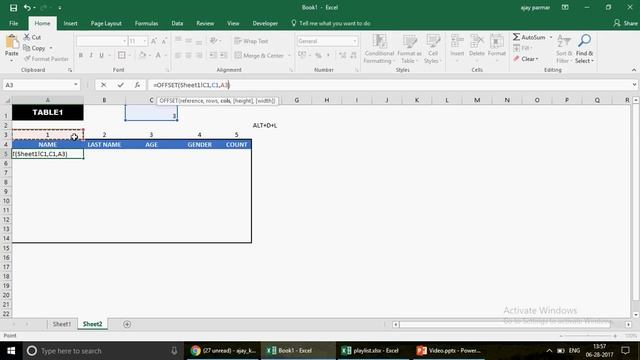Click the Undo arrow icon
Viewport: 640px width, 360px height.
[27, 8]
